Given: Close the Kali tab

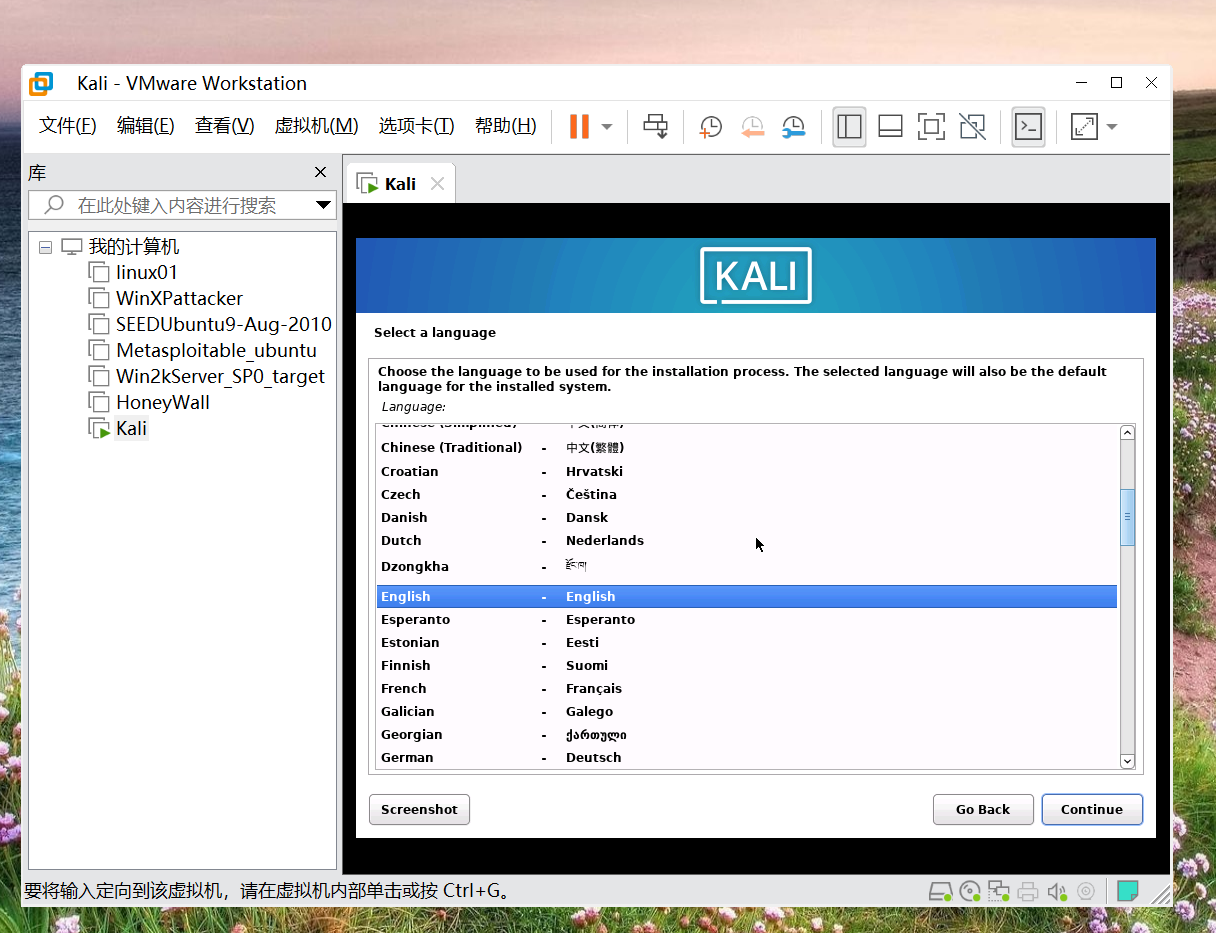Looking at the screenshot, I should pos(437,184).
